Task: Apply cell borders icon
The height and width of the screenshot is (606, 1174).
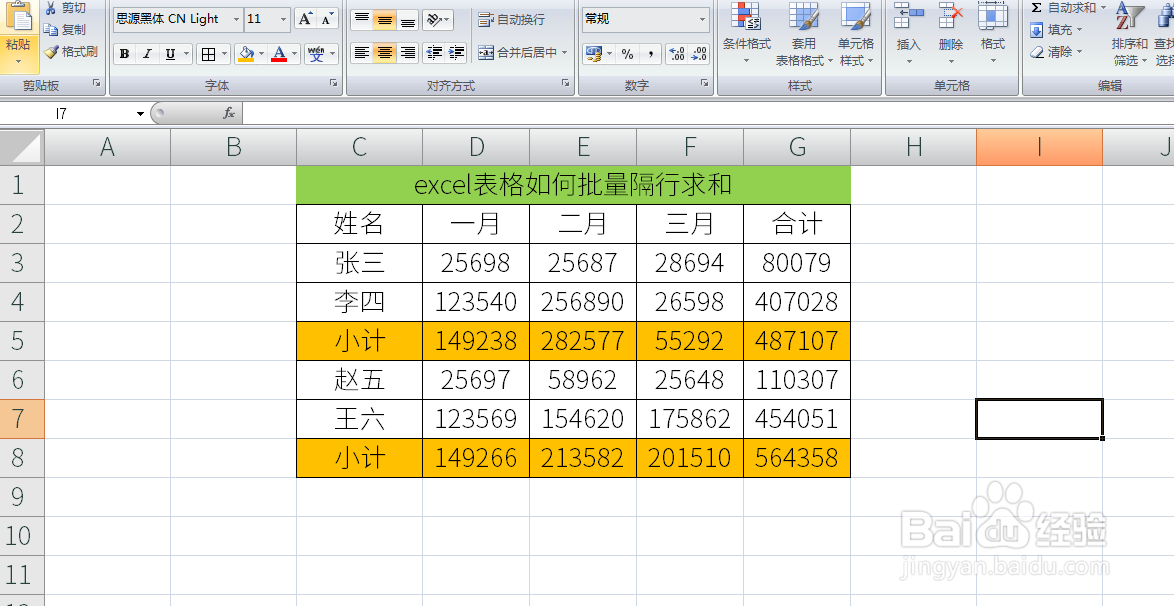Action: point(208,53)
